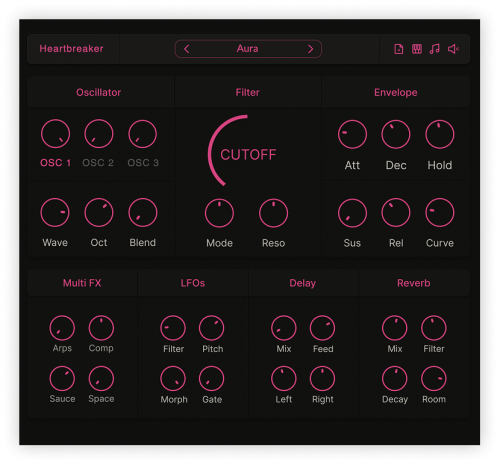
Task: Click the LFOs section header
Action: click(x=193, y=283)
